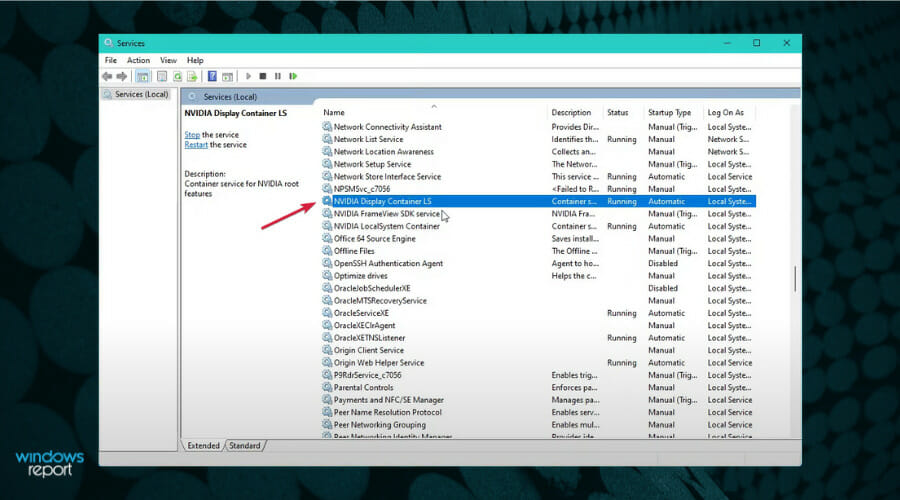Select Peer Name Resolution Protocol name
This screenshot has width=900, height=500.
point(387,412)
